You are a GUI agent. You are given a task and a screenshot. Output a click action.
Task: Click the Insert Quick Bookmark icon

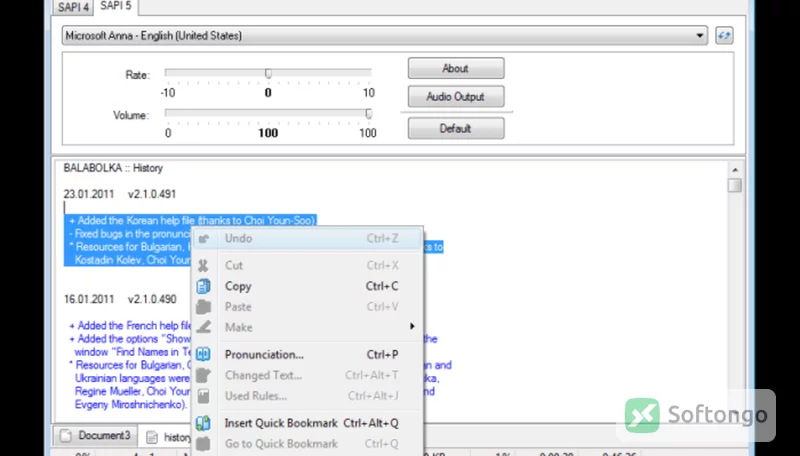(203, 423)
